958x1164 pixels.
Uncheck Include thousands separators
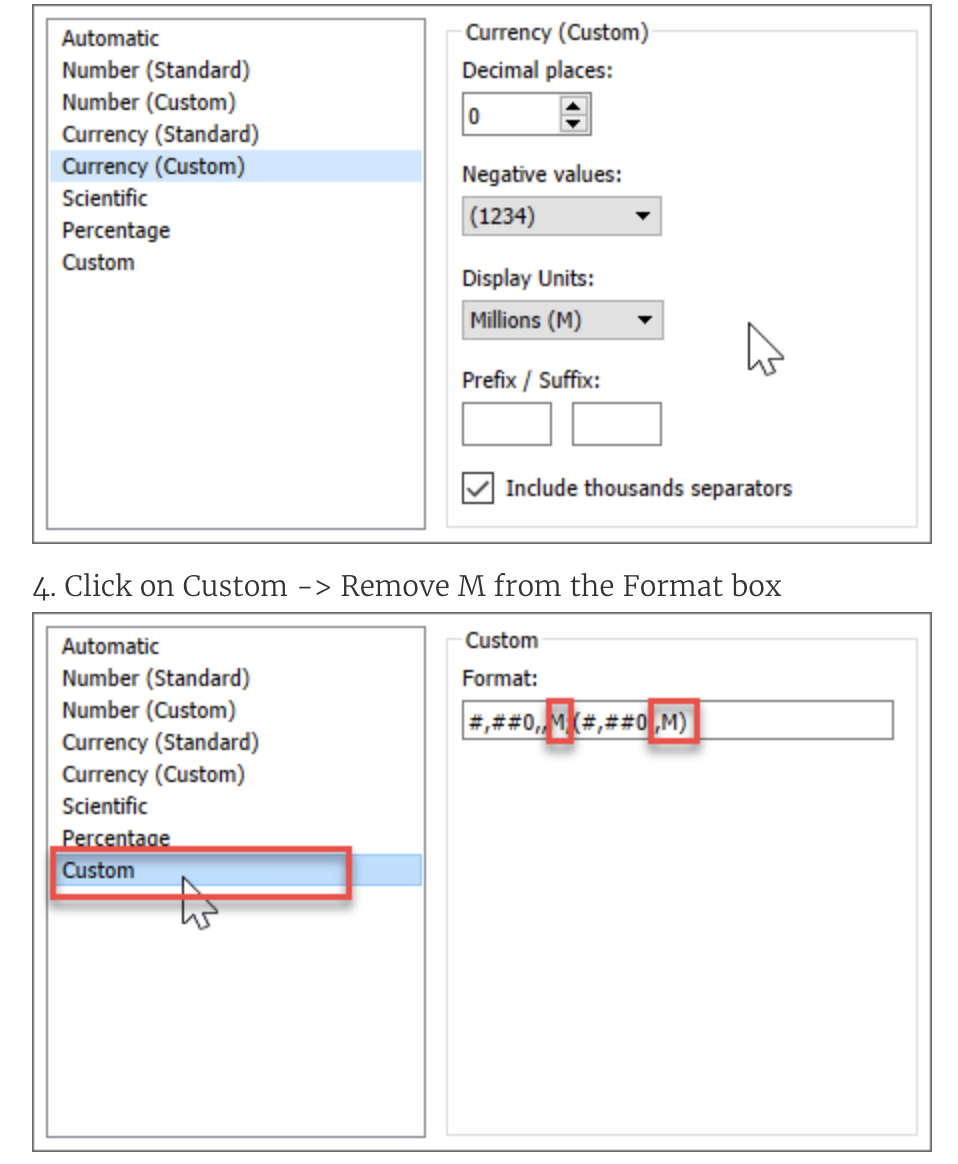point(478,488)
